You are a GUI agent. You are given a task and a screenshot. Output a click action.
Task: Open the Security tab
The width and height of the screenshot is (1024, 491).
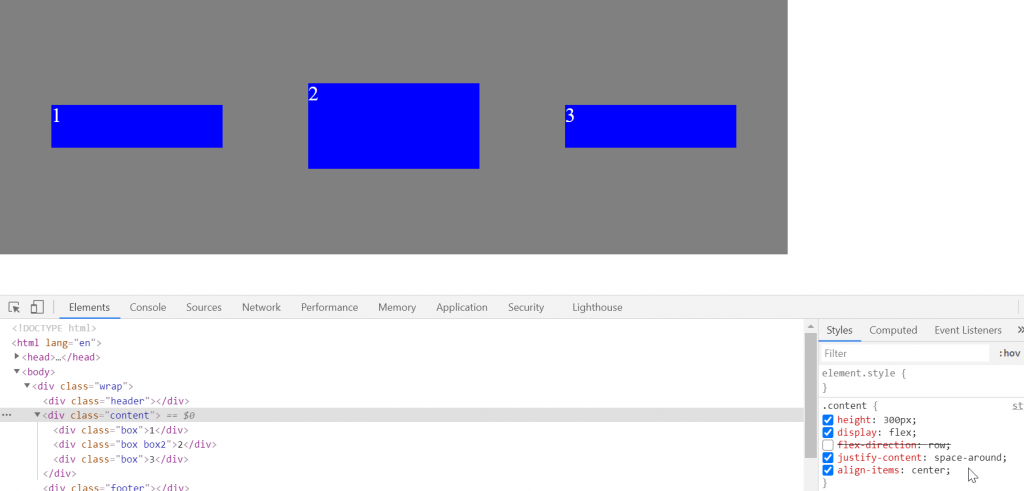click(526, 307)
